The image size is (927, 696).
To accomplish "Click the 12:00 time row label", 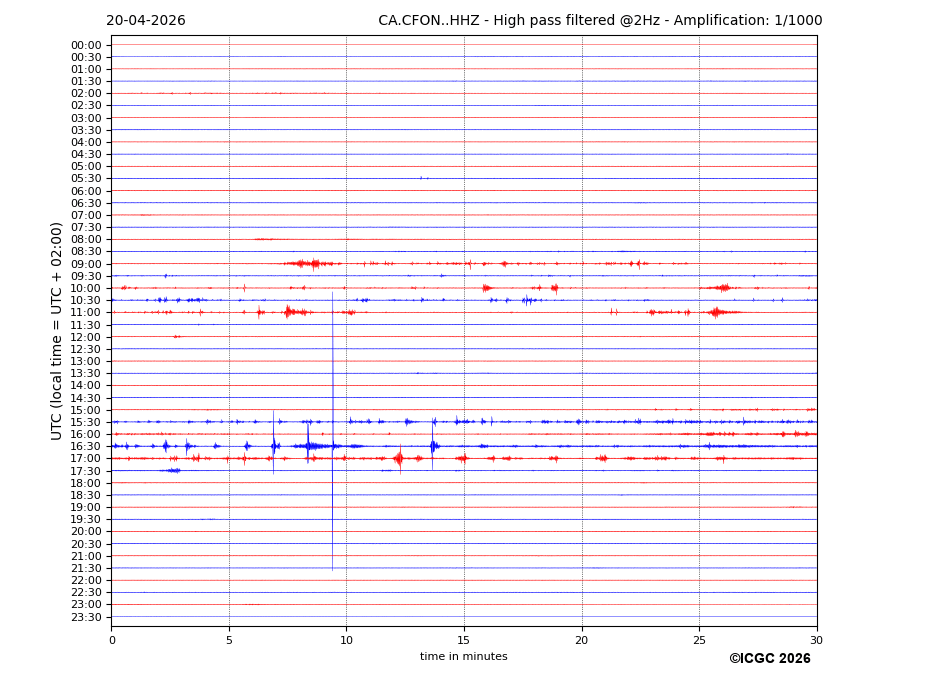I will [86, 337].
